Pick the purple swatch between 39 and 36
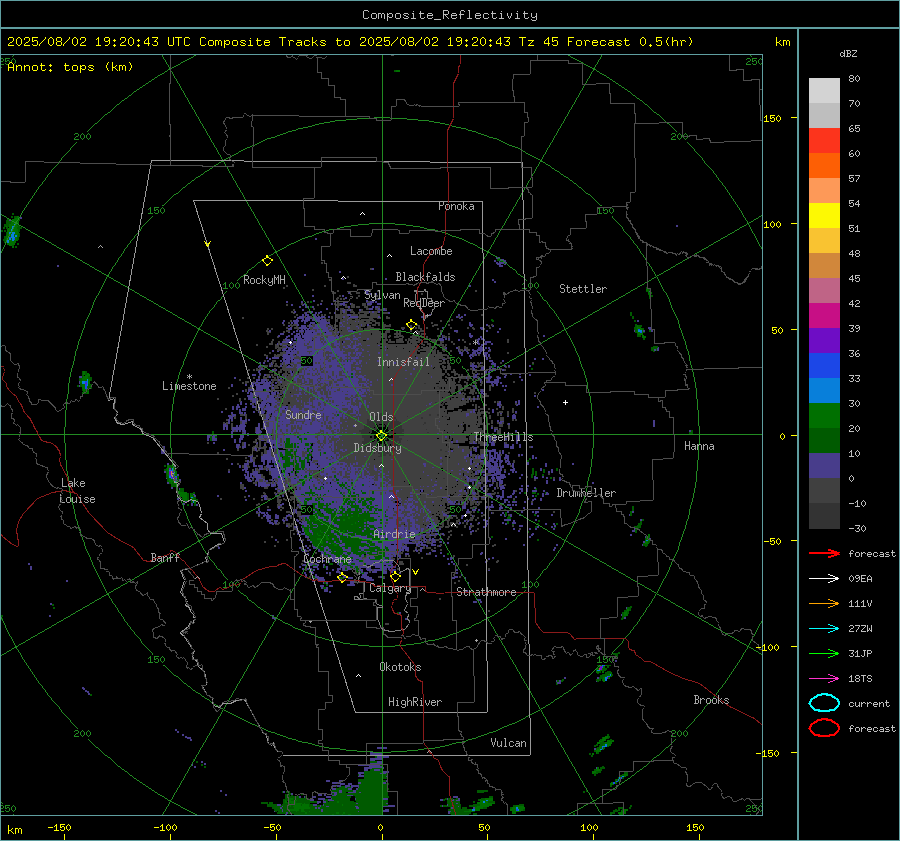 click(824, 340)
